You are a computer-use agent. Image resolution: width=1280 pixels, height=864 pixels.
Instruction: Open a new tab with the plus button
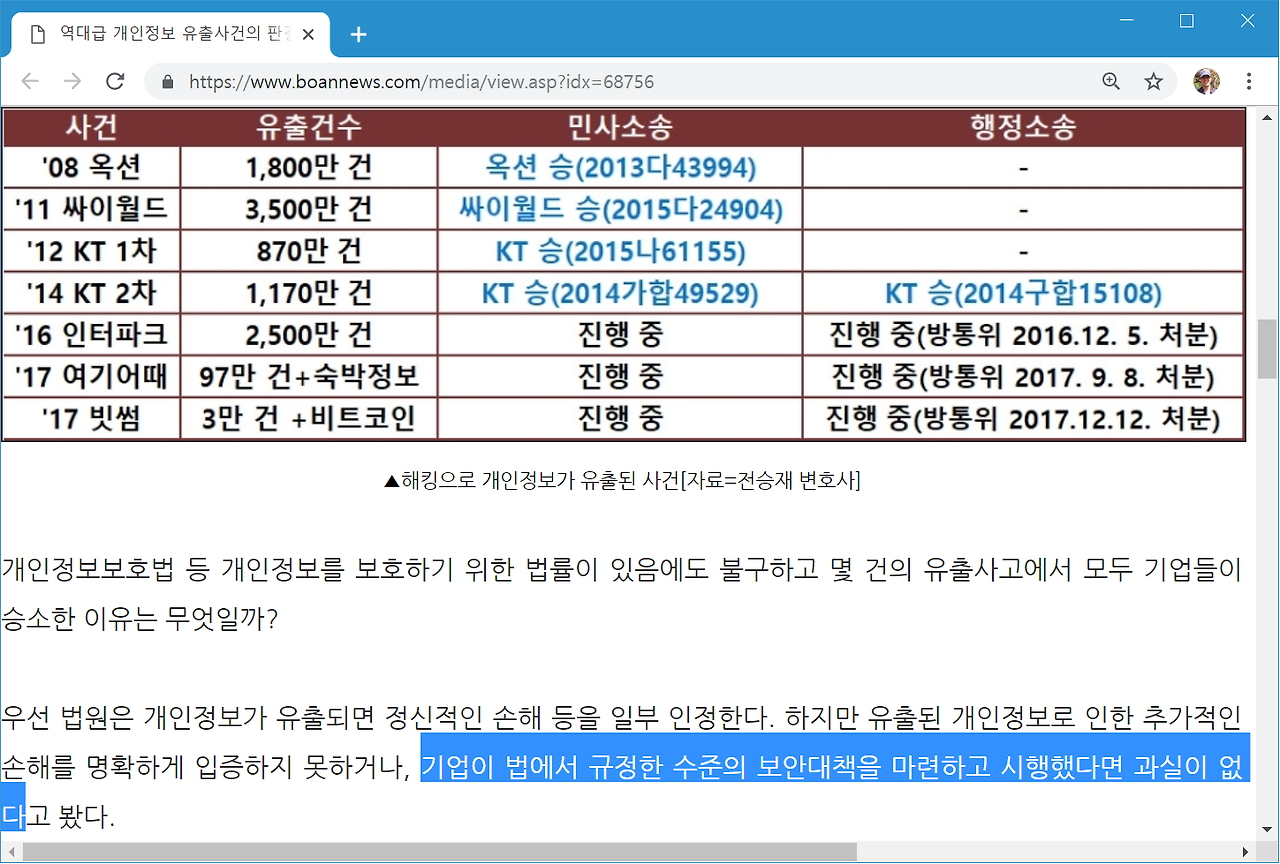point(358,35)
